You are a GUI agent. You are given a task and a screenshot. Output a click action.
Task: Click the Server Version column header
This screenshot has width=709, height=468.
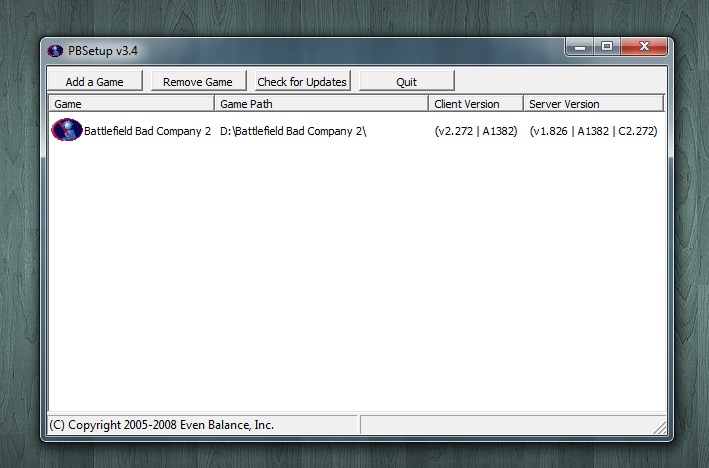[x=594, y=104]
